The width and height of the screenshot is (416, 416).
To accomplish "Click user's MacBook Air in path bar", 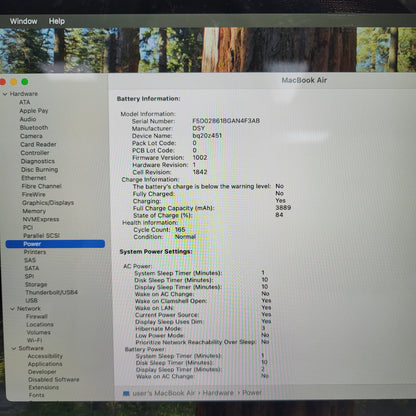I will click(x=164, y=393).
